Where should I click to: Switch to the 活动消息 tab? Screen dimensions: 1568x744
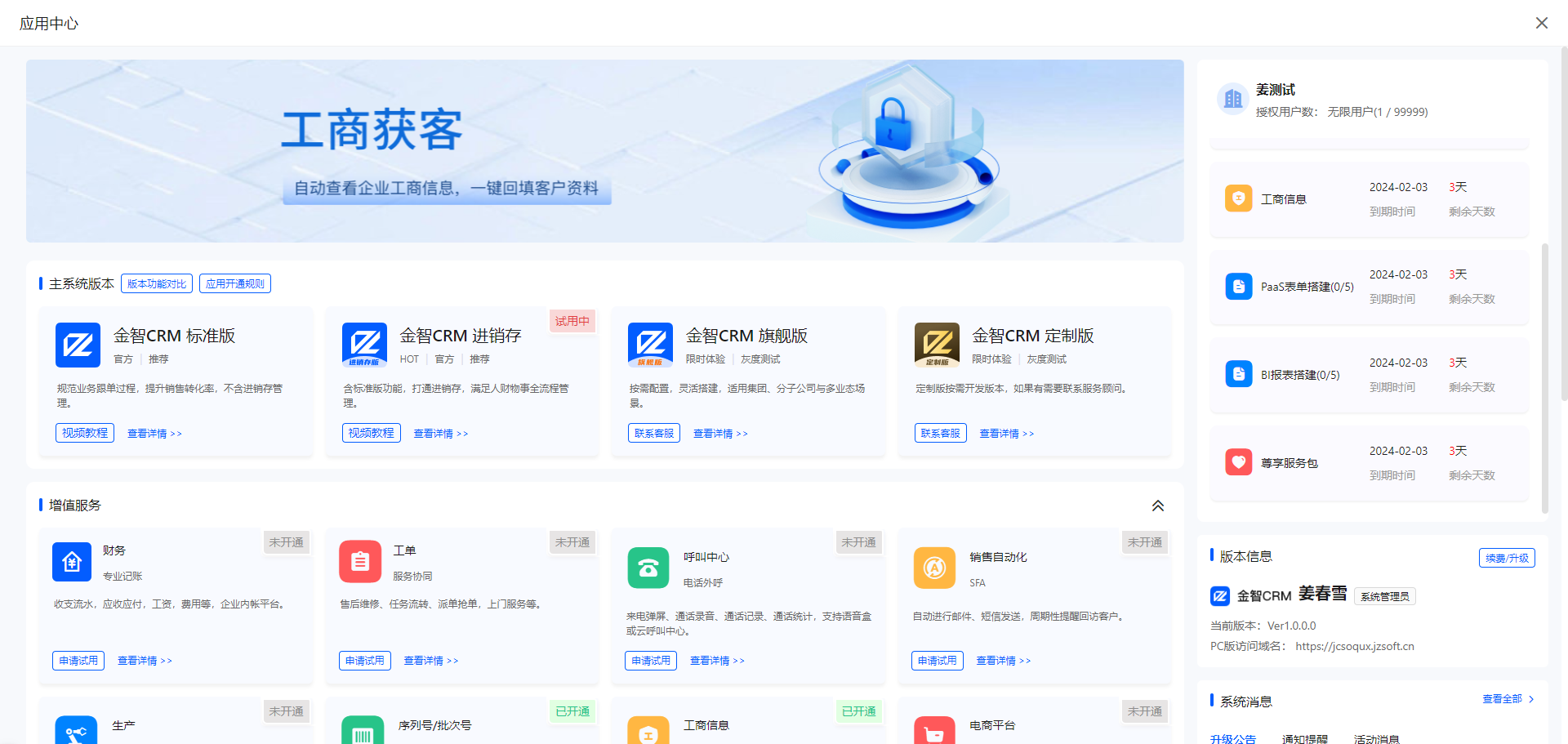tap(1376, 738)
